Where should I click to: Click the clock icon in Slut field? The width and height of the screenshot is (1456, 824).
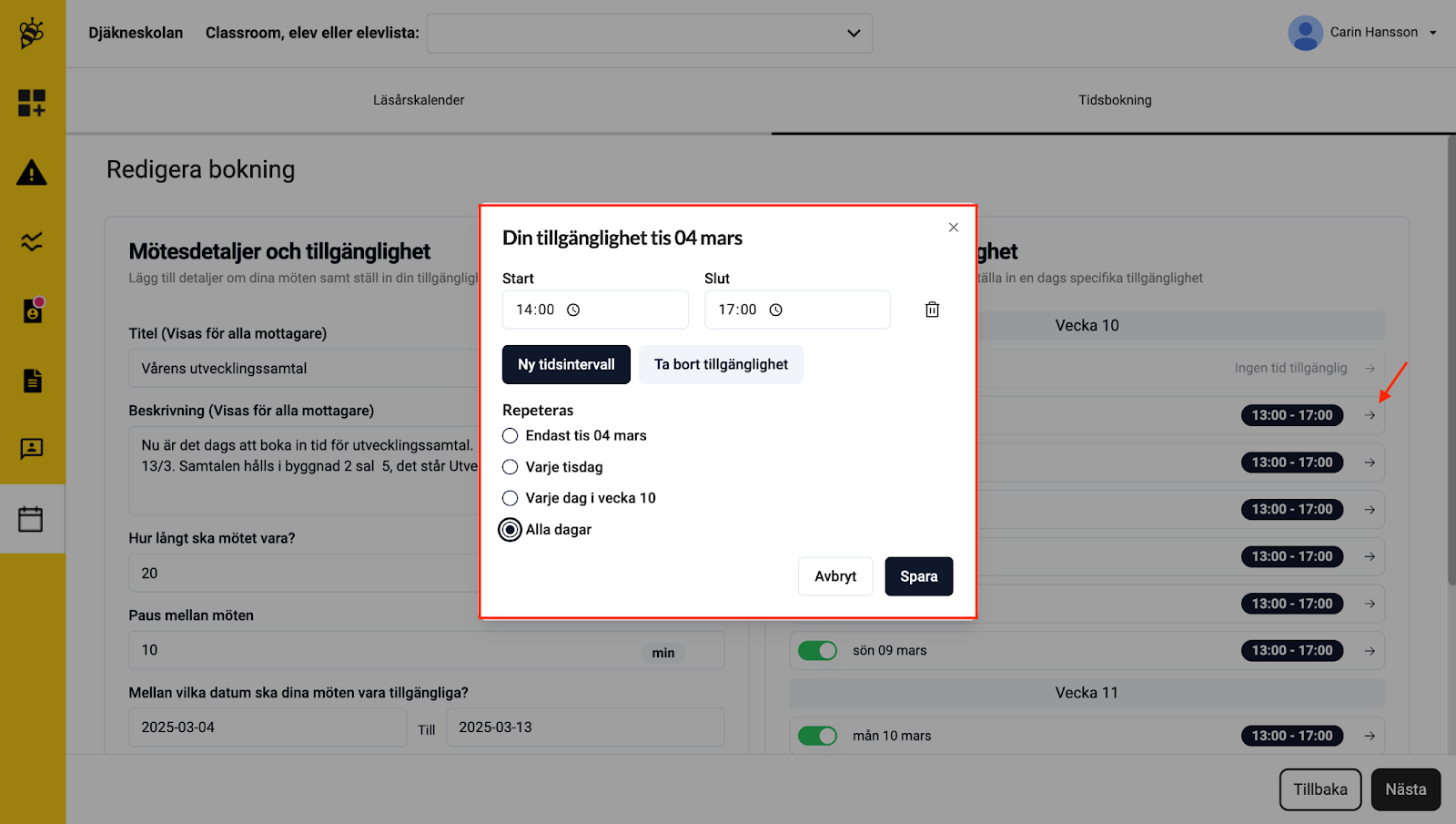coord(775,310)
